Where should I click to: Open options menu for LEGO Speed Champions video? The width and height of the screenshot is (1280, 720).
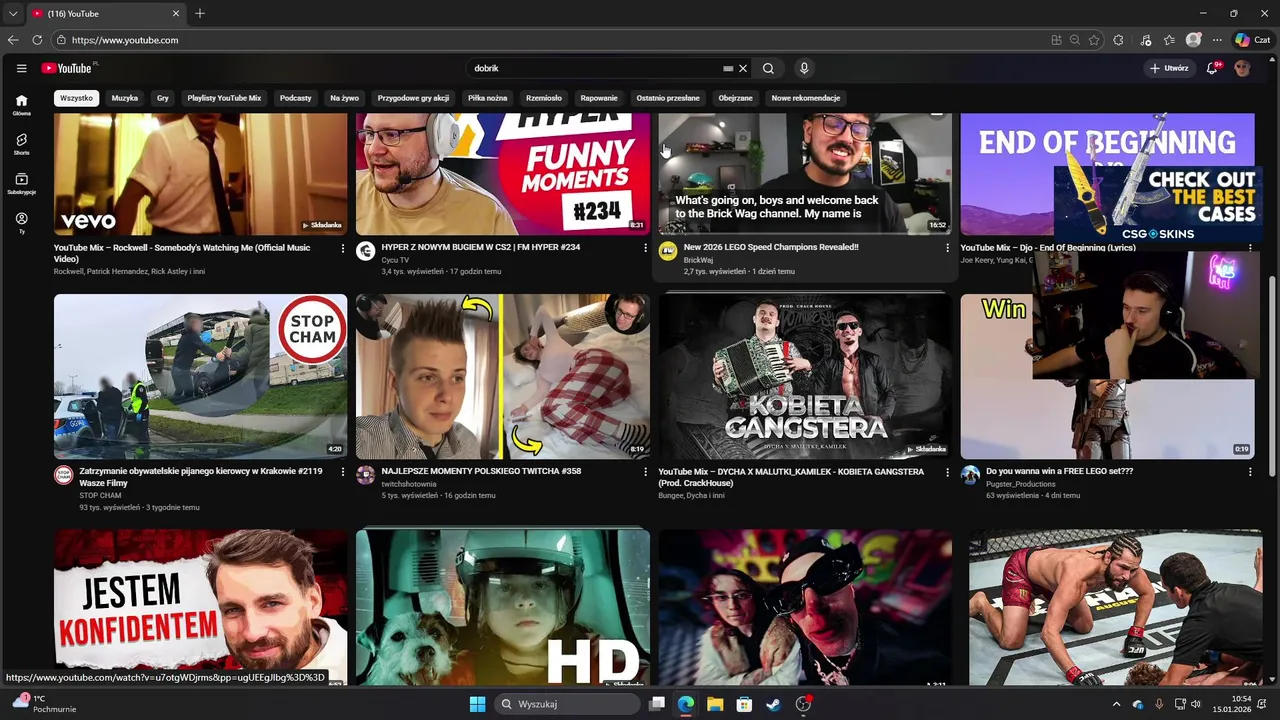(x=947, y=248)
